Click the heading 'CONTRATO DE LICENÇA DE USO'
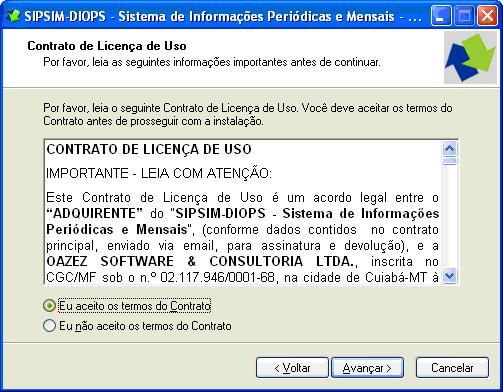 click(149, 149)
